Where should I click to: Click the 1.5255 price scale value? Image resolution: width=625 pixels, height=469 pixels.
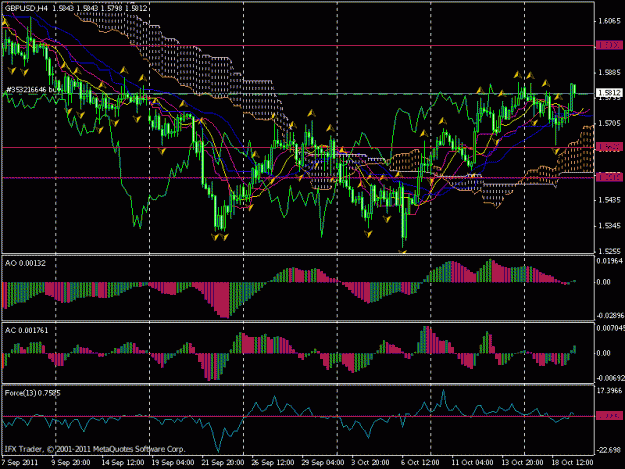[x=609, y=251]
